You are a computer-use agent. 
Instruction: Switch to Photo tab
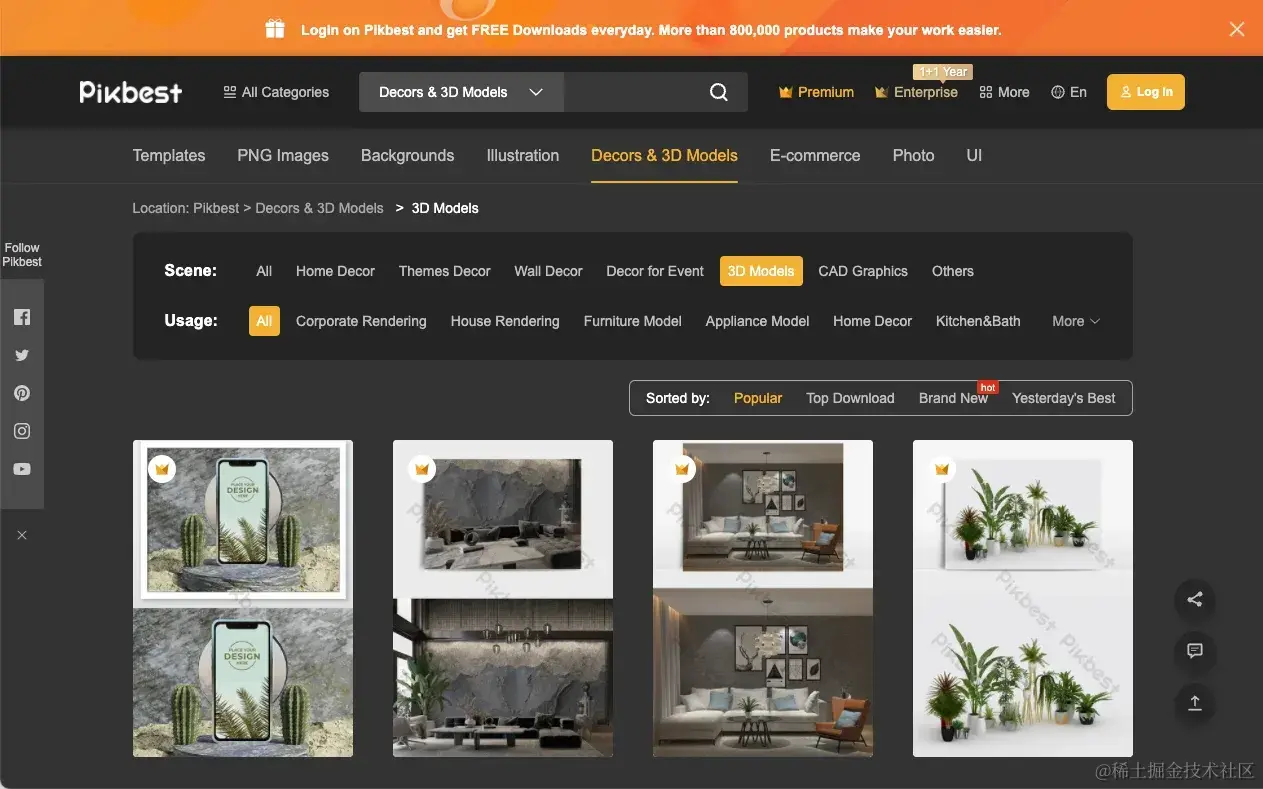click(x=913, y=155)
